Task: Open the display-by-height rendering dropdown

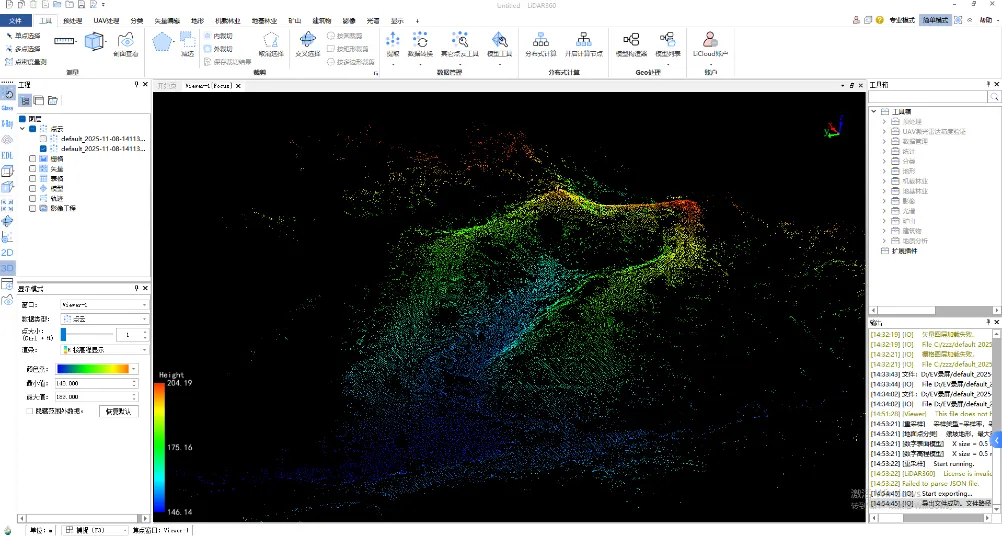Action: coord(105,349)
